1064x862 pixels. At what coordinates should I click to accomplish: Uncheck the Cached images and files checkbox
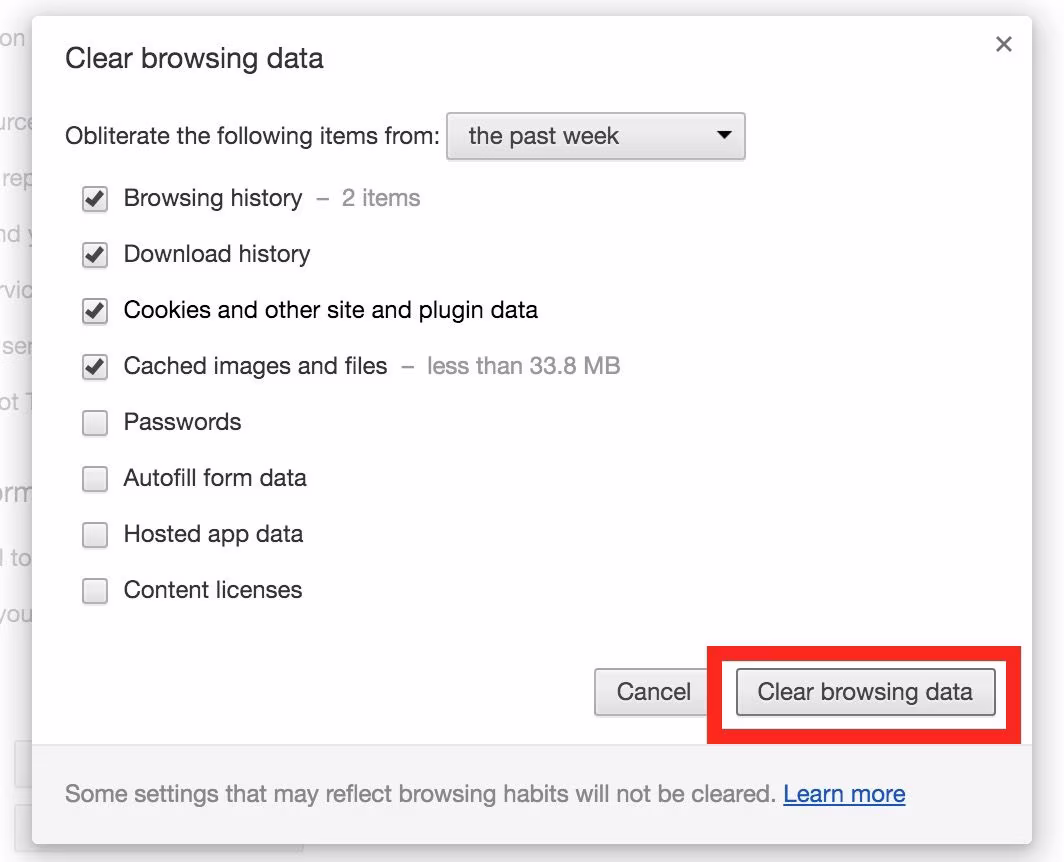point(95,367)
